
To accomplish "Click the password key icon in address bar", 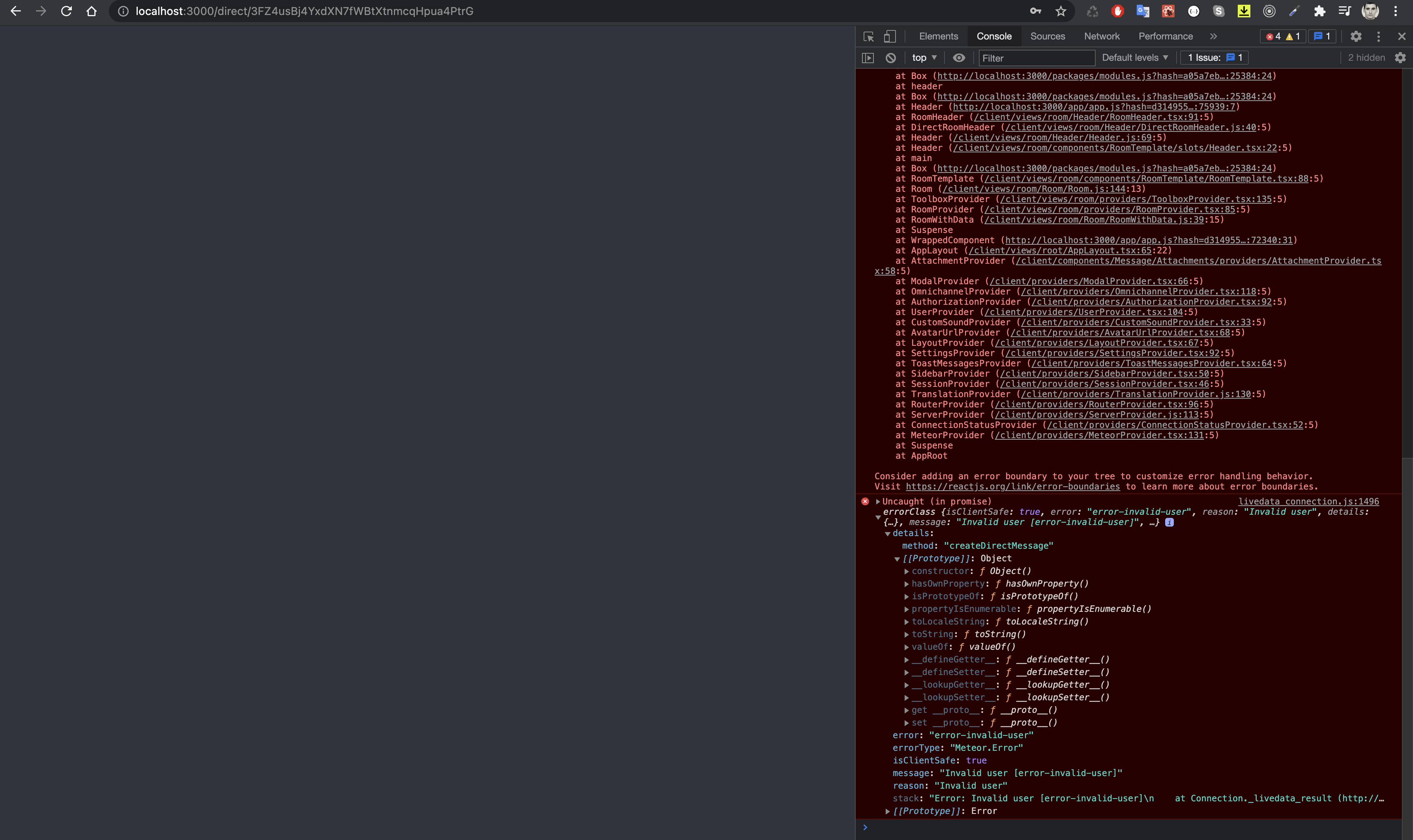I will coord(1036,11).
